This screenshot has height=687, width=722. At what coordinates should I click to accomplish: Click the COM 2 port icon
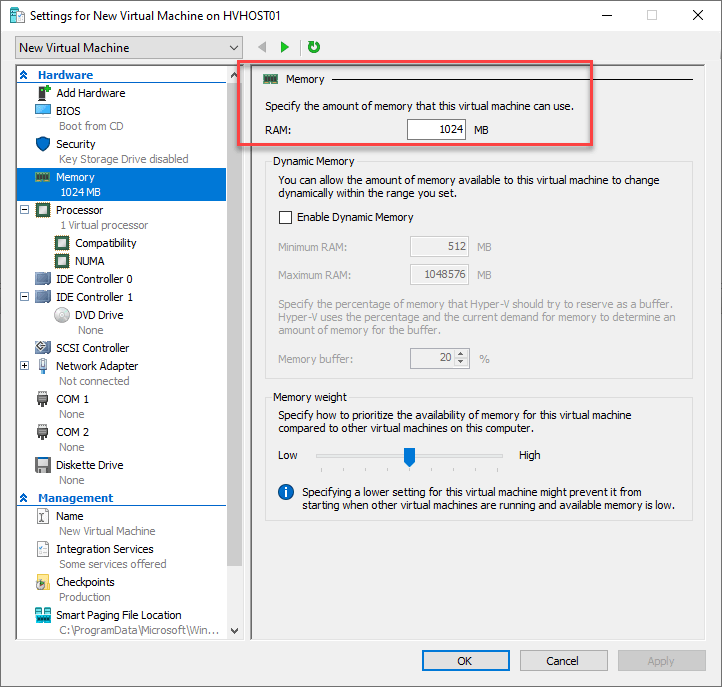tap(42, 432)
